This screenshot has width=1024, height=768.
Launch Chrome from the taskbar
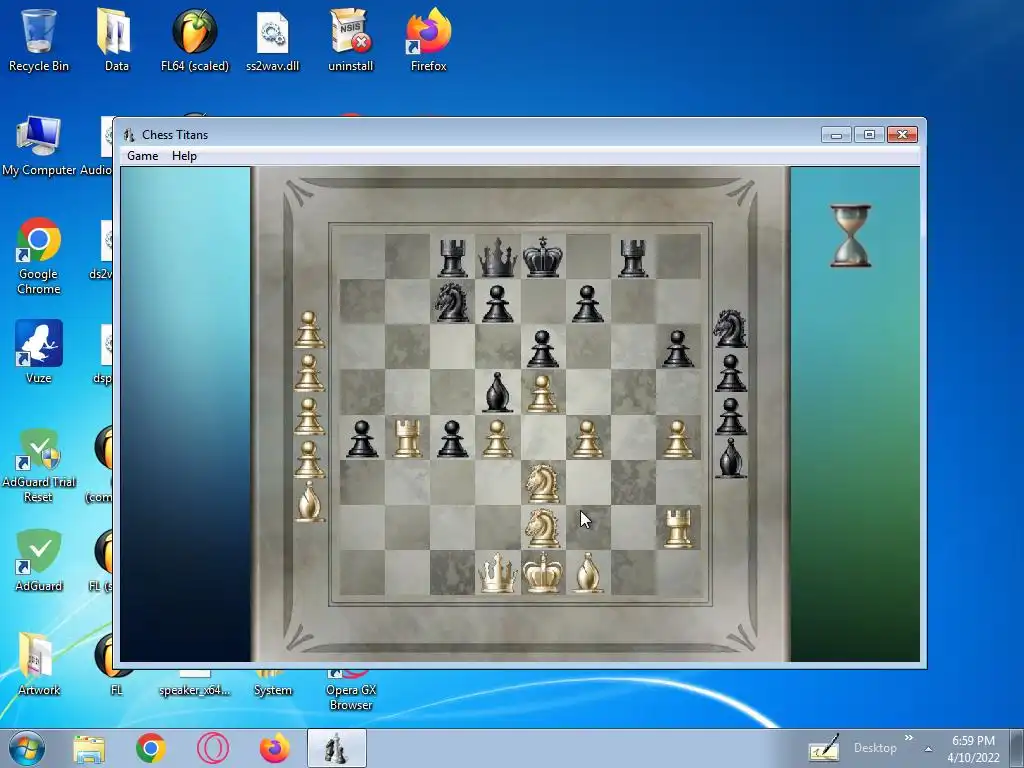(151, 748)
